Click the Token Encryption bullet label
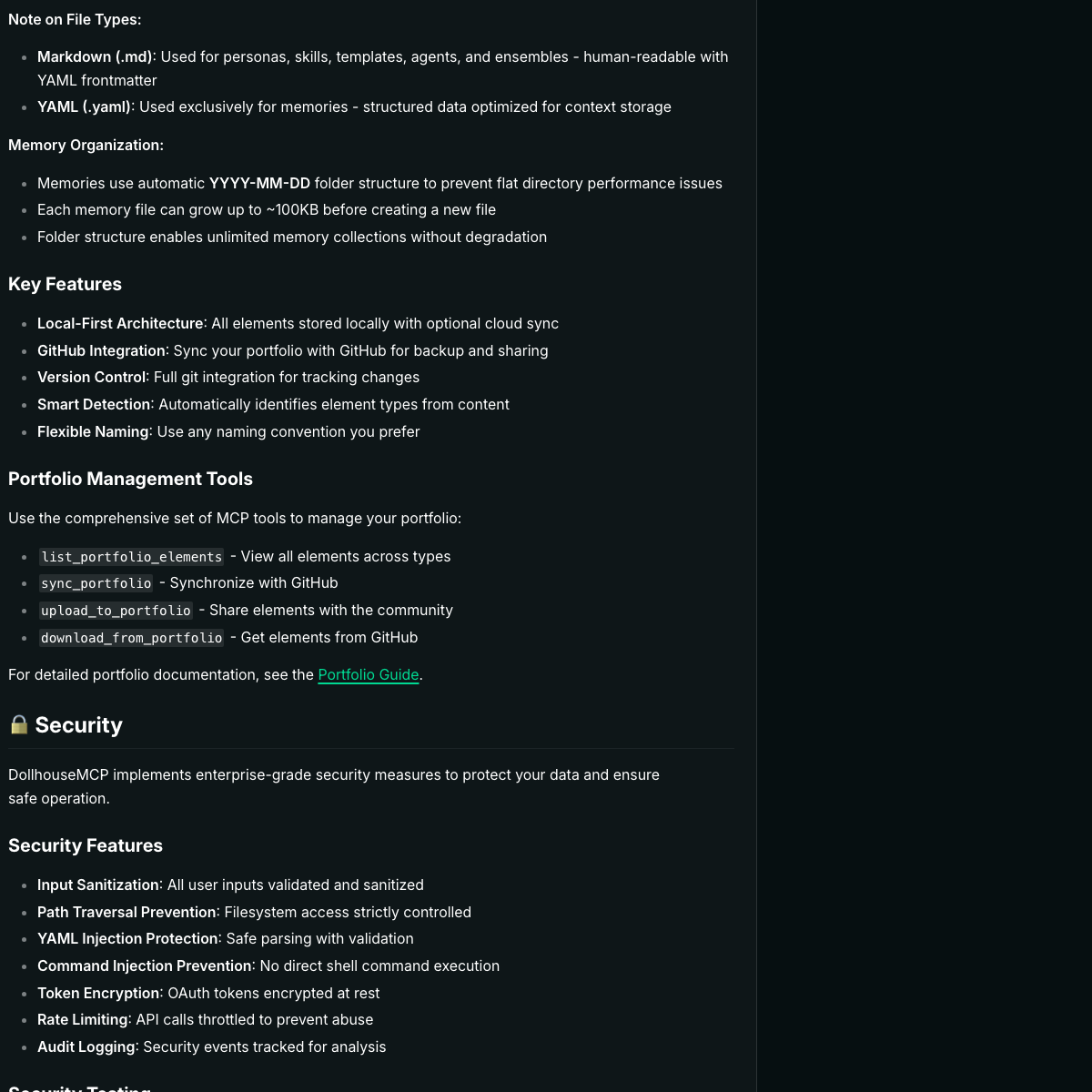Image resolution: width=1092 pixels, height=1092 pixels. tap(98, 993)
